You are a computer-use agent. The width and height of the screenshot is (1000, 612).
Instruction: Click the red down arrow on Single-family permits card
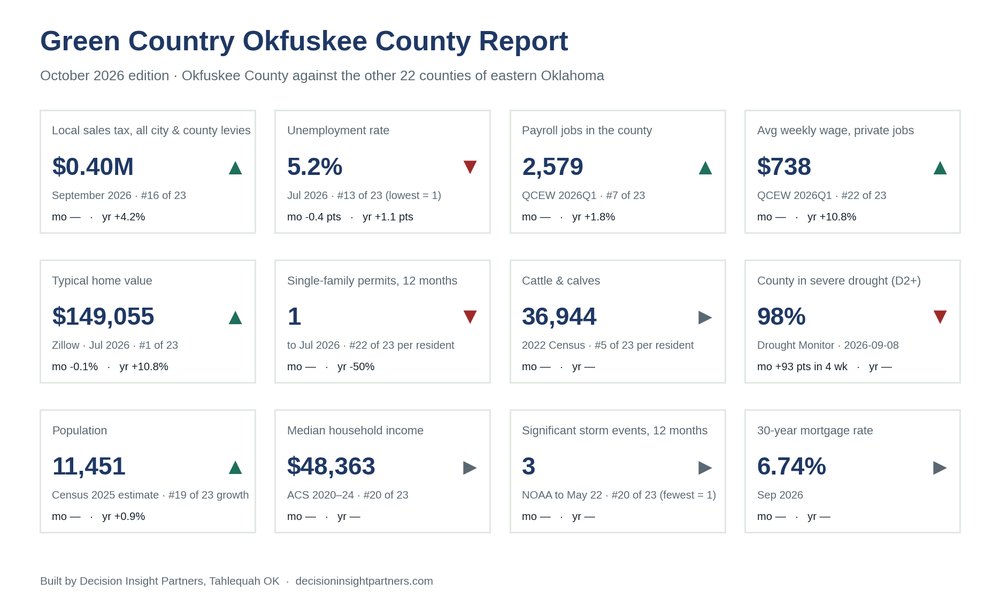470,317
